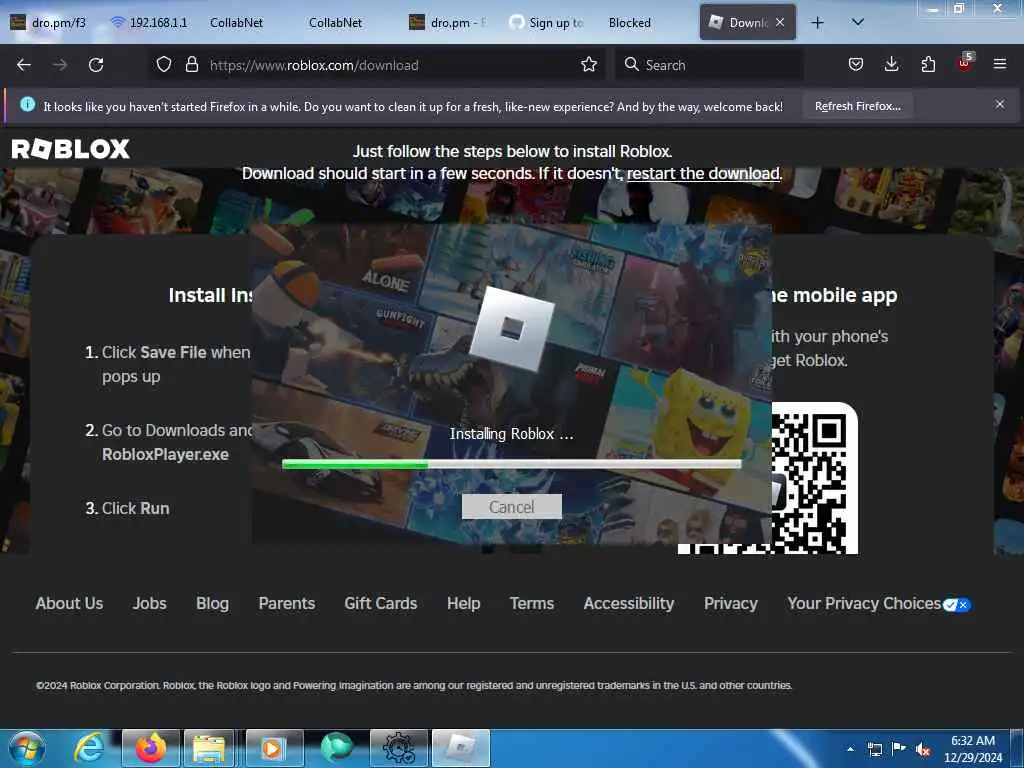Open the Accessibility footer link
Screen dimensions: 1024x768
coord(629,603)
